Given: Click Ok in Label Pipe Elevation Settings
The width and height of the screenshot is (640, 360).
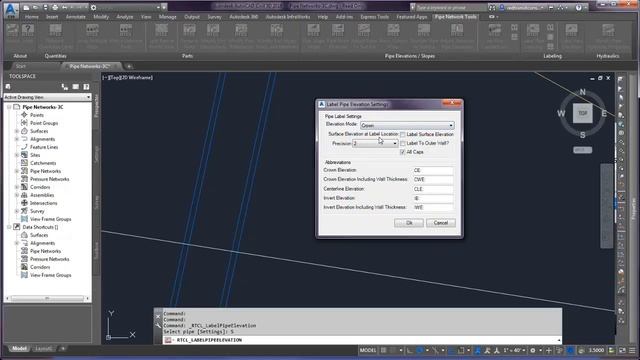Looking at the screenshot, I should pos(409,223).
